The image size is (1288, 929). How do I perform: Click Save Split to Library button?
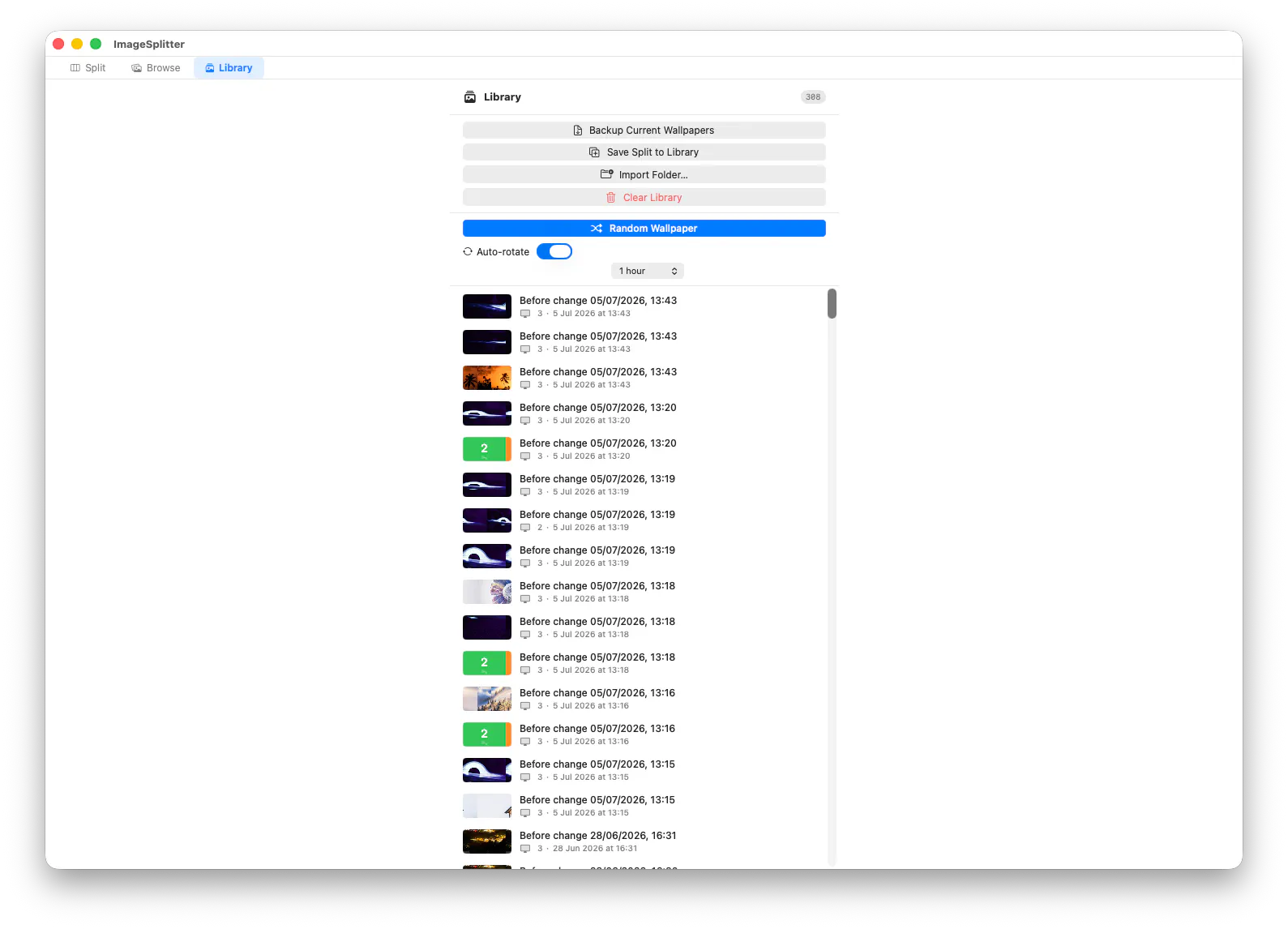click(x=644, y=152)
